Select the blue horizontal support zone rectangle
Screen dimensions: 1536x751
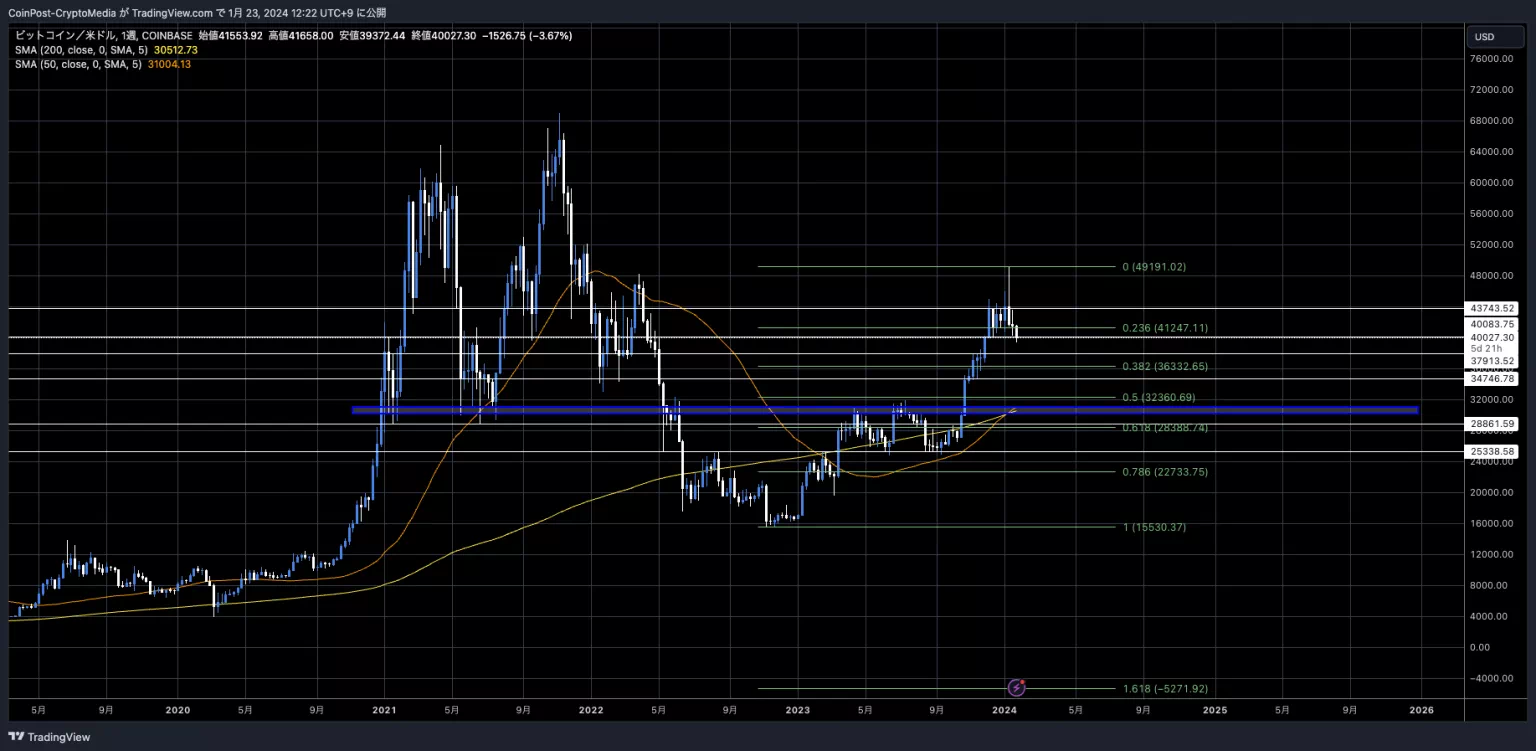[x=885, y=410]
